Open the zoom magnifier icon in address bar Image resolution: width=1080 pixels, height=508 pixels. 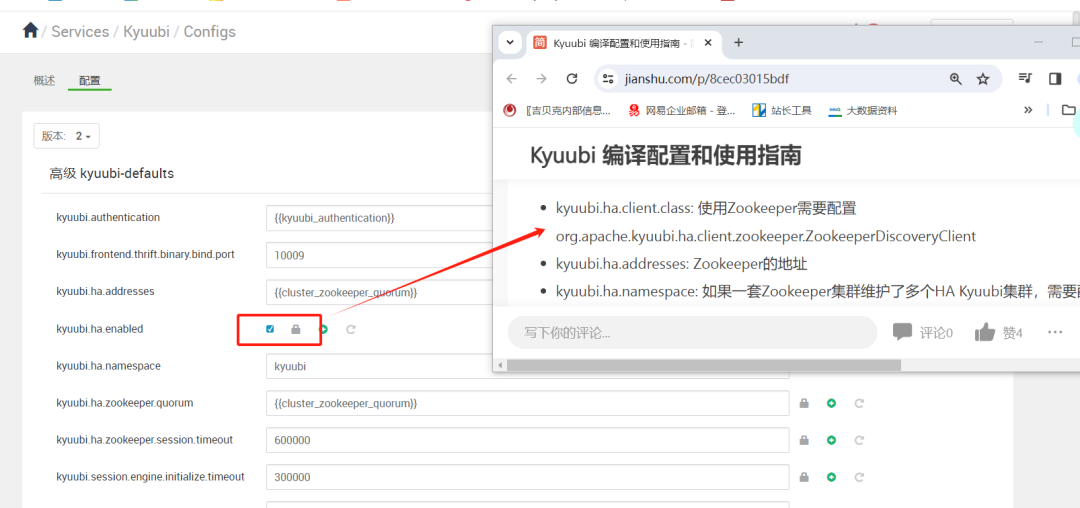click(x=955, y=78)
